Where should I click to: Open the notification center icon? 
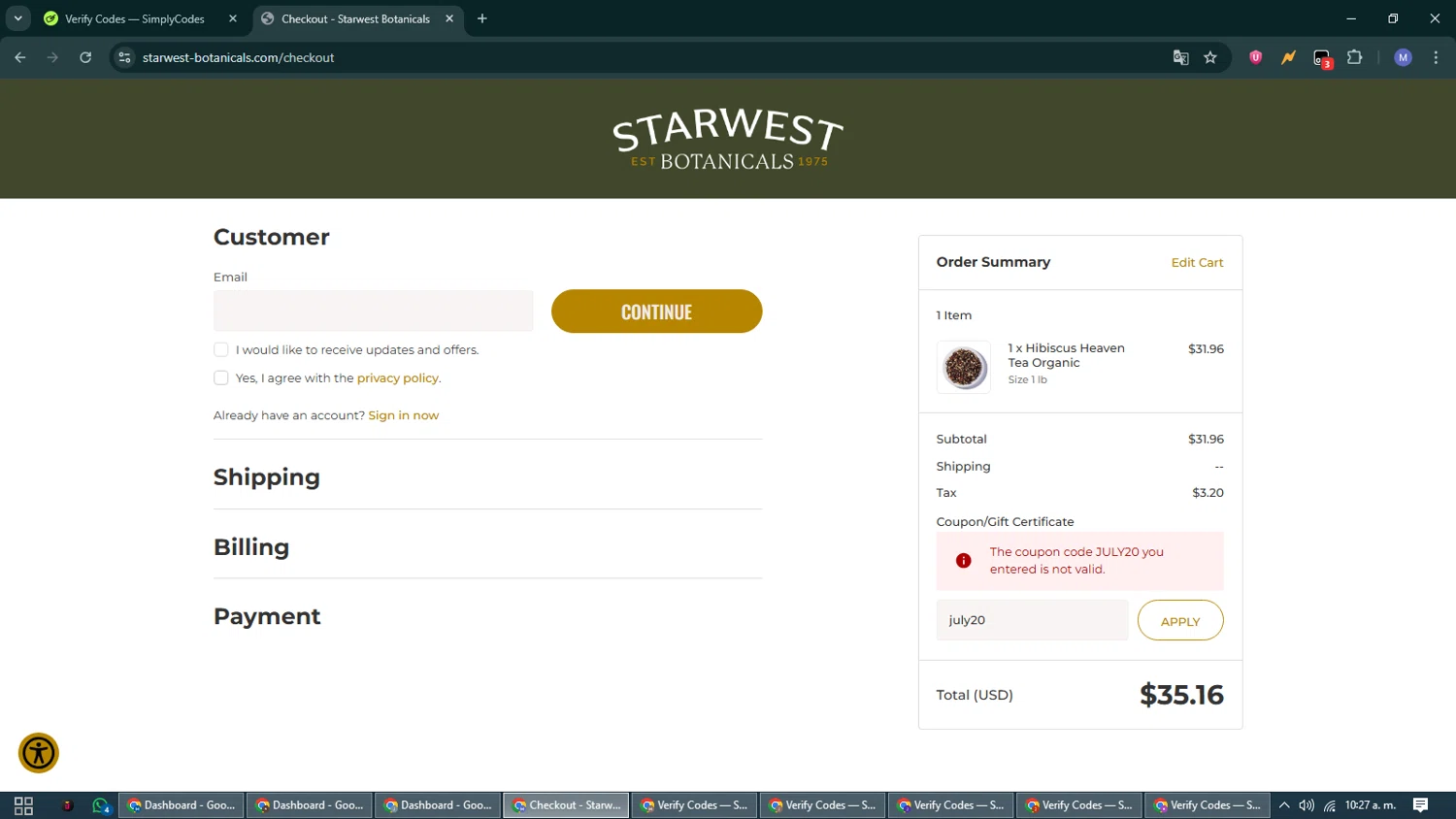1421,805
